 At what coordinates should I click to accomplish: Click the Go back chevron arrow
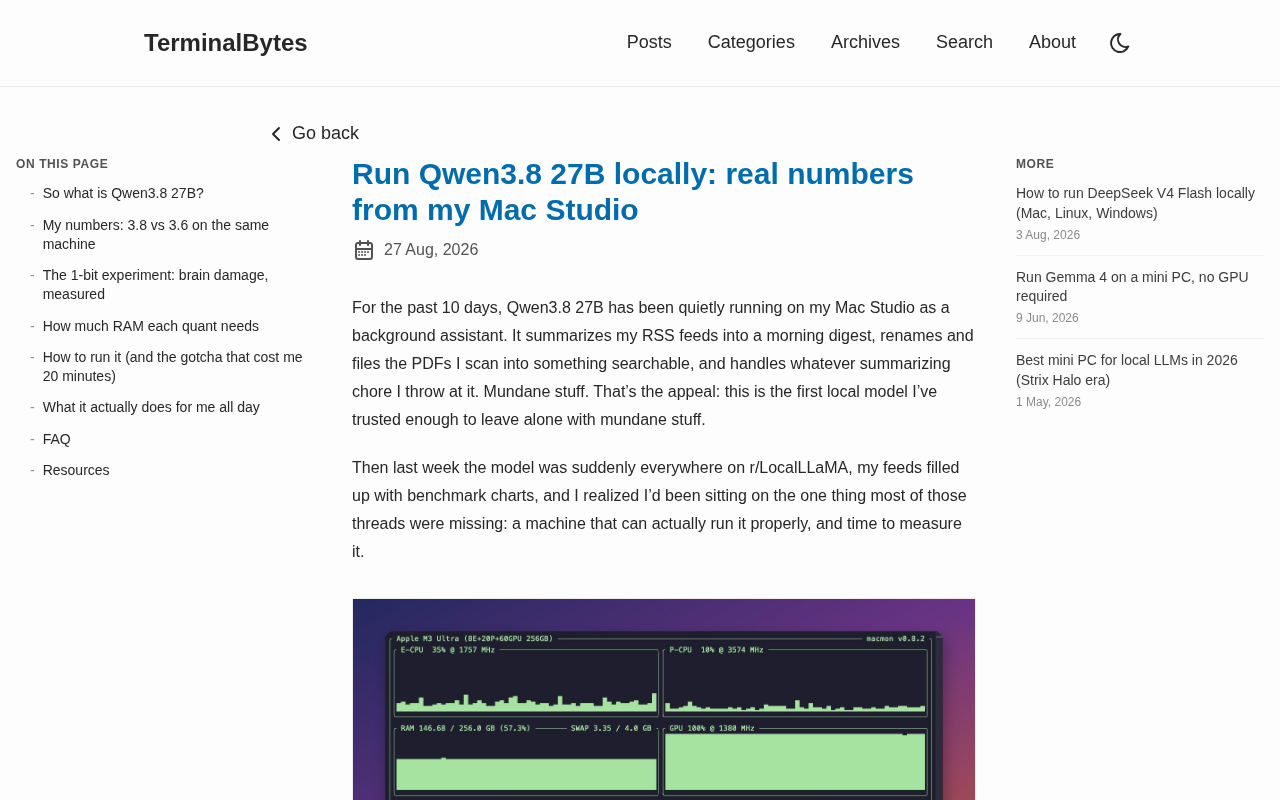point(276,134)
